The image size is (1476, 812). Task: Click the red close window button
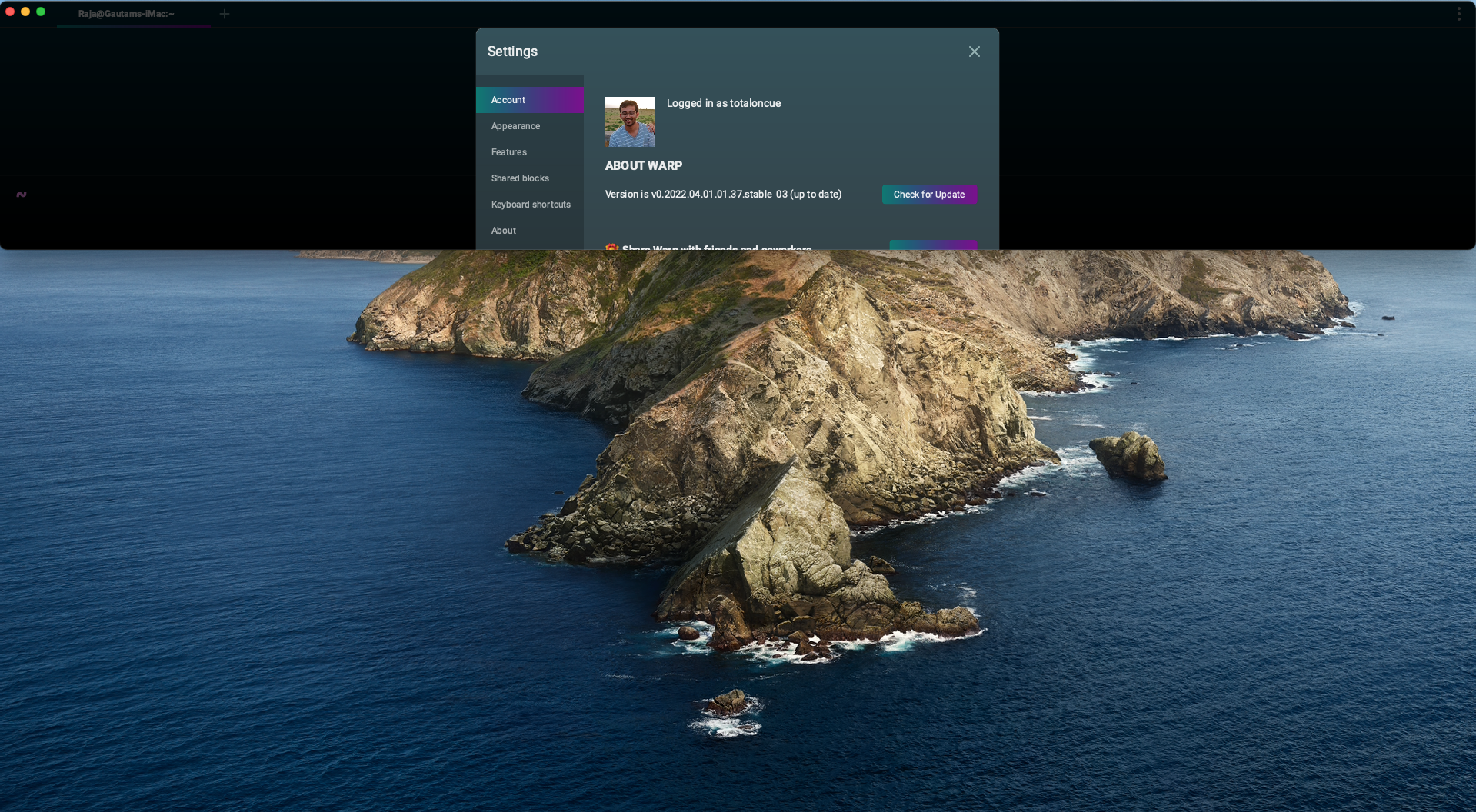point(10,12)
